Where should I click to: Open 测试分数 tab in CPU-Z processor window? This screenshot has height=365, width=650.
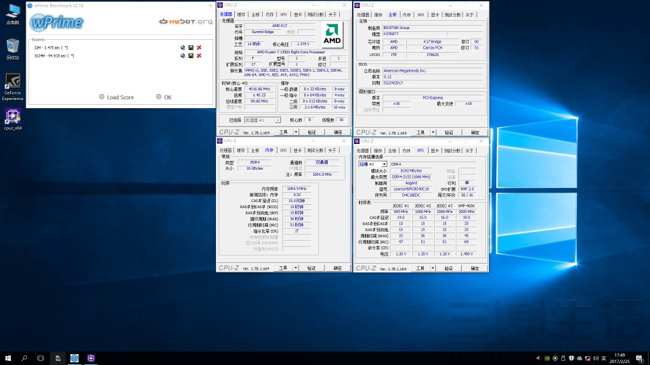point(315,15)
